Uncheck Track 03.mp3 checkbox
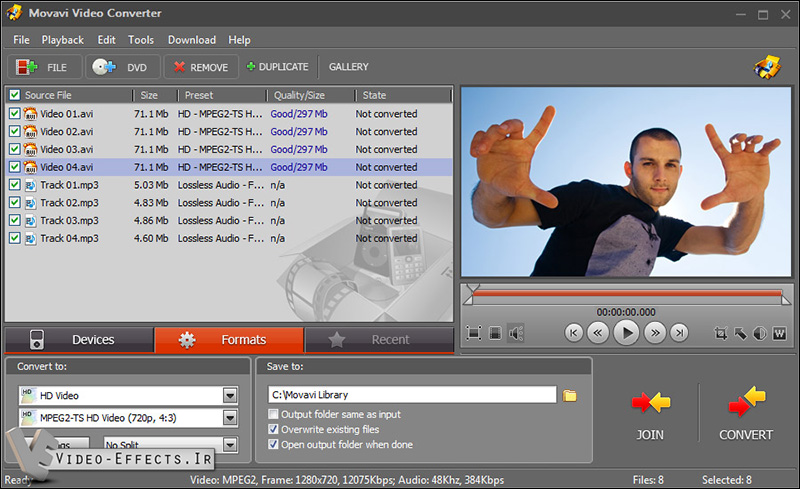 click(15, 221)
